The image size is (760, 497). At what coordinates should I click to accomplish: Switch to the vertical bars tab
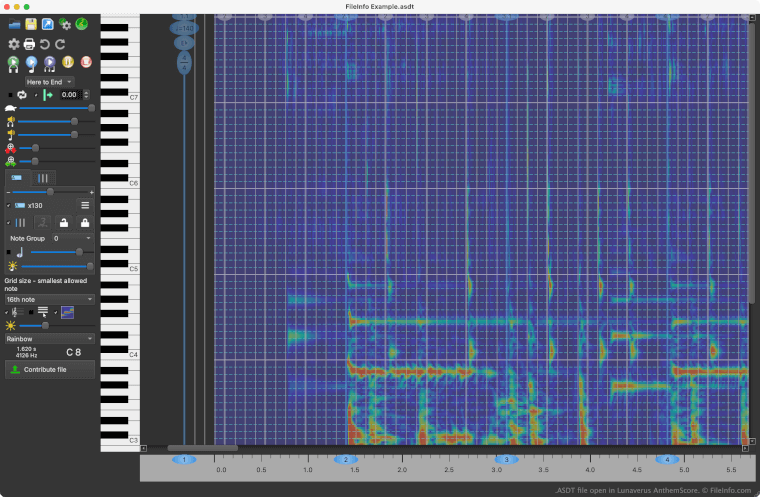[42, 177]
